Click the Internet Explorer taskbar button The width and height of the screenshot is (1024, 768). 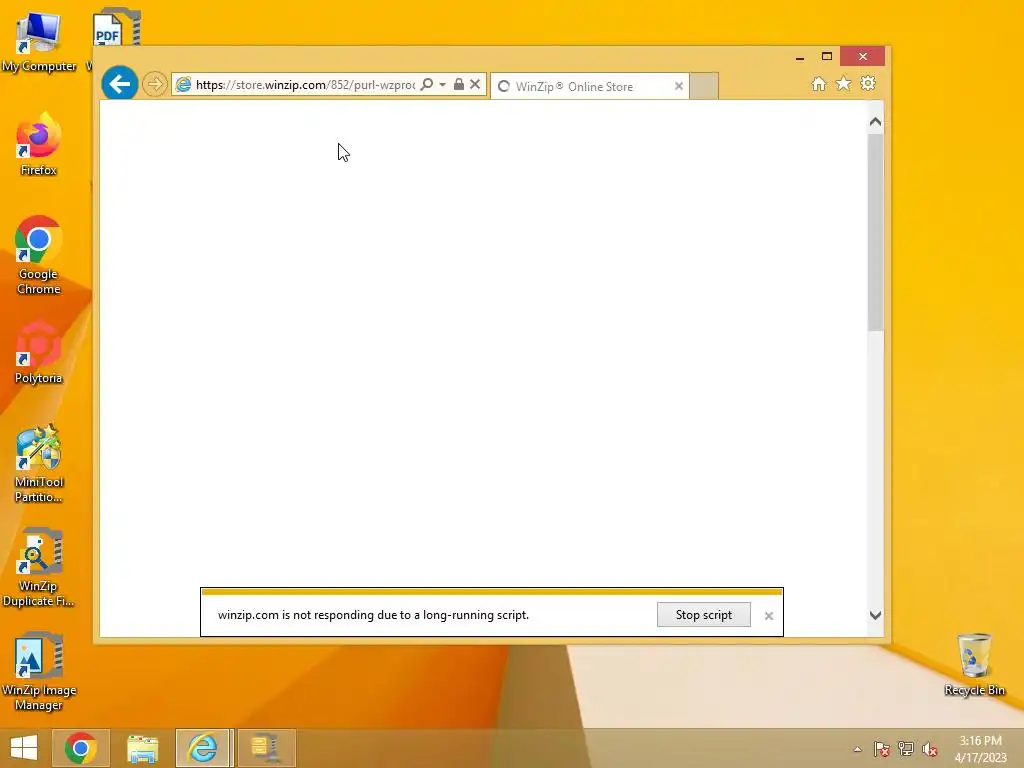click(x=203, y=748)
